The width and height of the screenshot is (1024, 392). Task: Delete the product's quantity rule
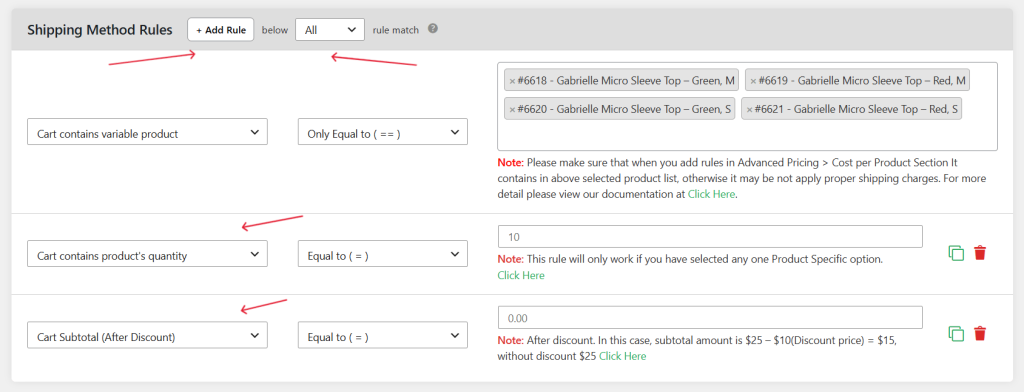click(980, 253)
